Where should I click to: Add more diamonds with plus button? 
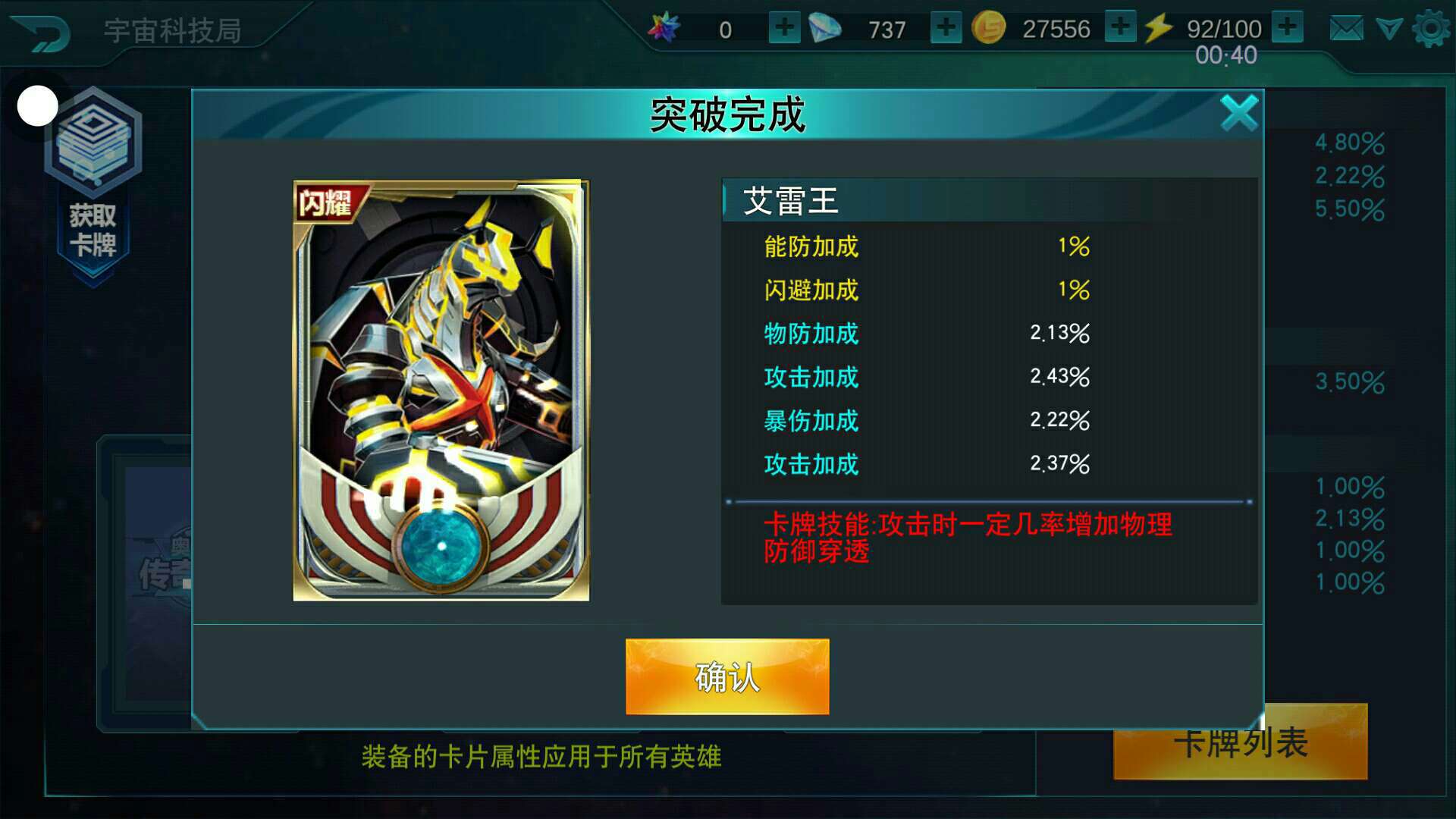946,28
